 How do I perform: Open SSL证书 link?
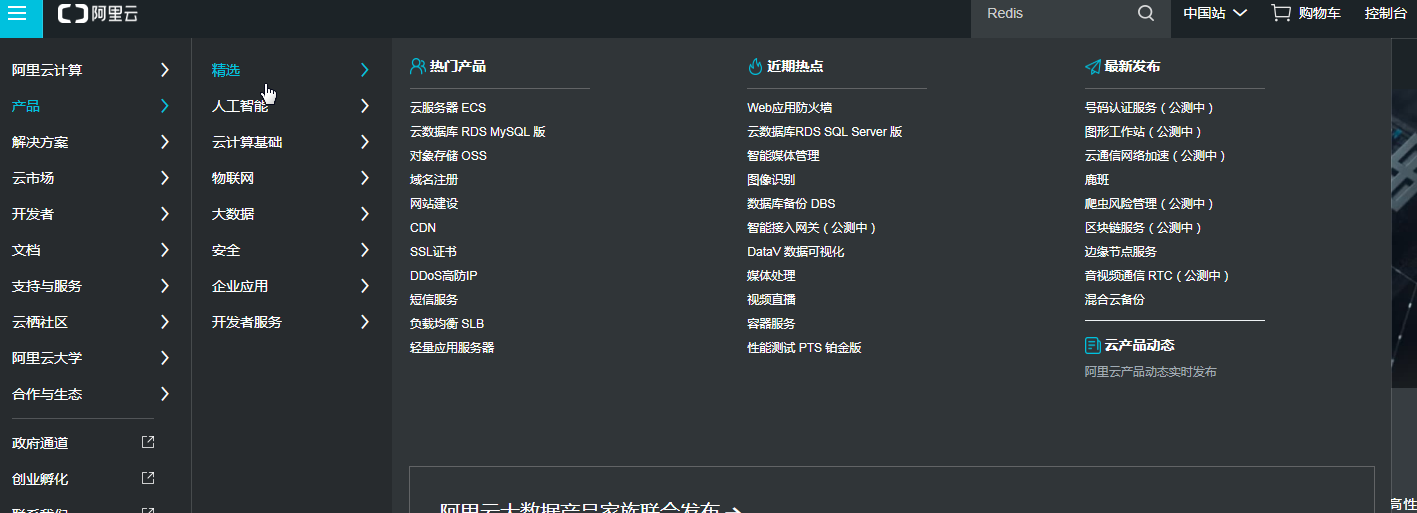coord(433,252)
